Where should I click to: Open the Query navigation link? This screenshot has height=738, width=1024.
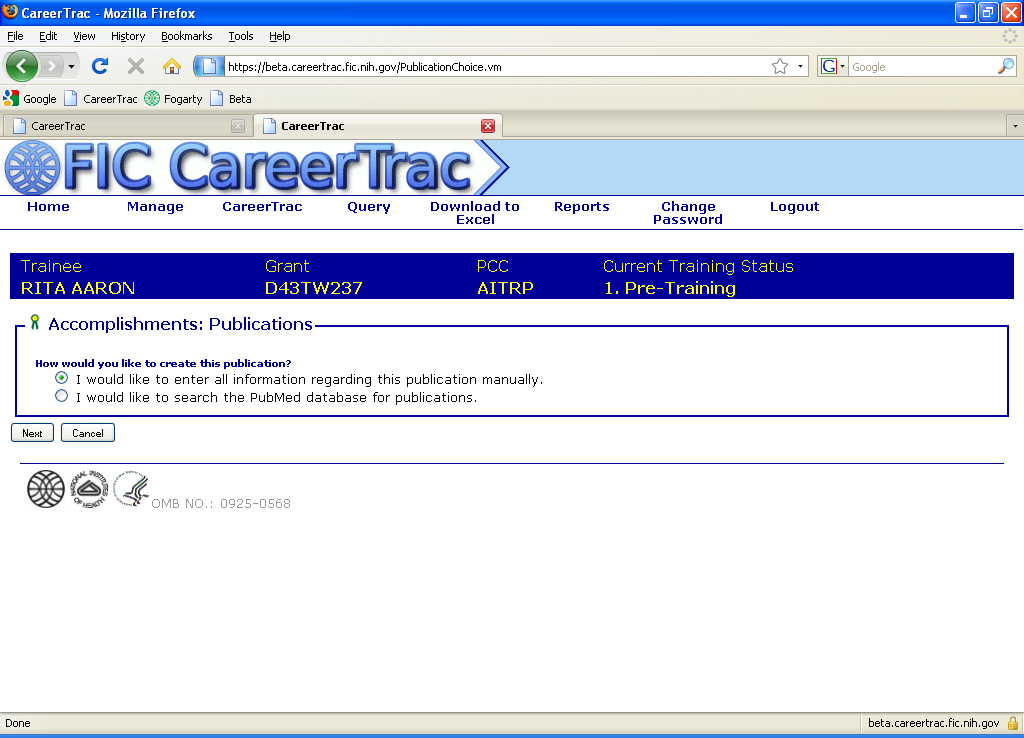click(x=368, y=206)
